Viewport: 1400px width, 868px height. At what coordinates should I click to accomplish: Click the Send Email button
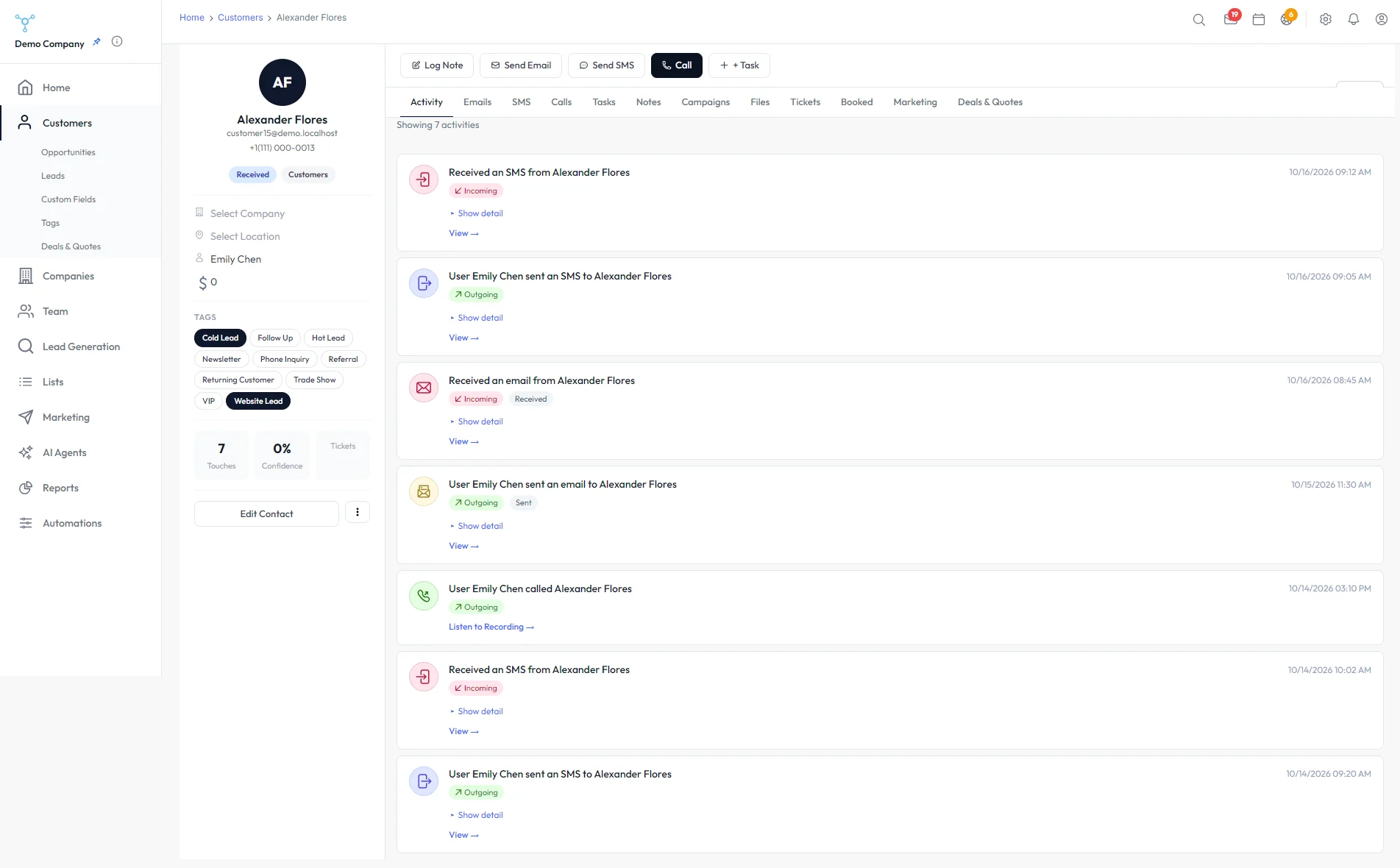pyautogui.click(x=521, y=65)
